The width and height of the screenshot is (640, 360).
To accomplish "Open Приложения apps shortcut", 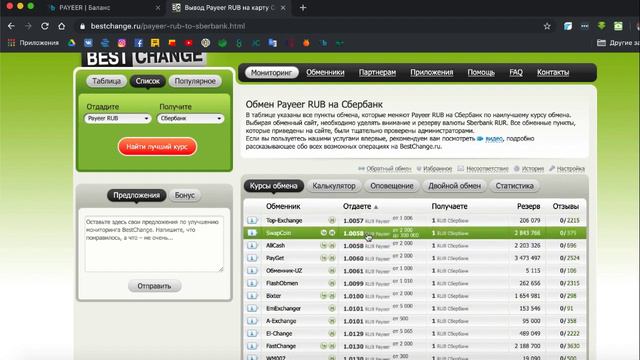I will (x=33, y=43).
